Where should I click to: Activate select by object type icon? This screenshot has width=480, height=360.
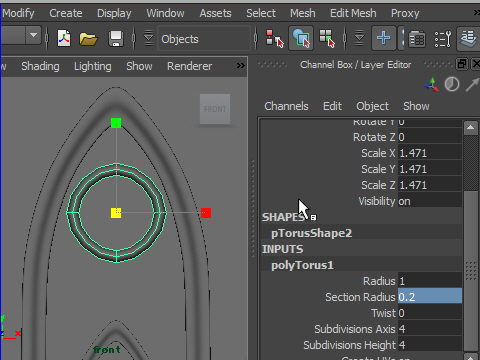[x=301, y=38]
